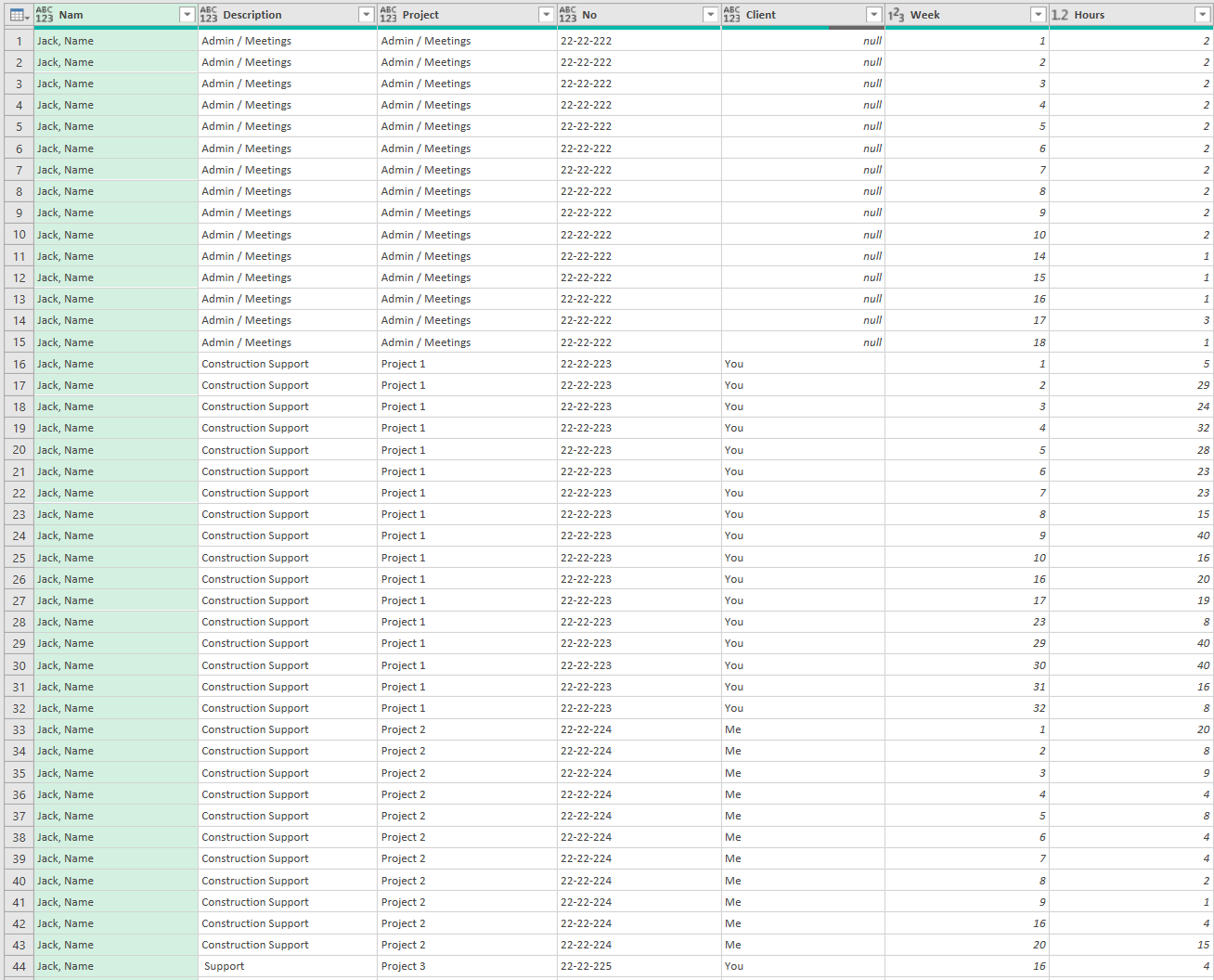This screenshot has width=1214, height=980.
Task: Select the Client column header label
Action: (761, 15)
